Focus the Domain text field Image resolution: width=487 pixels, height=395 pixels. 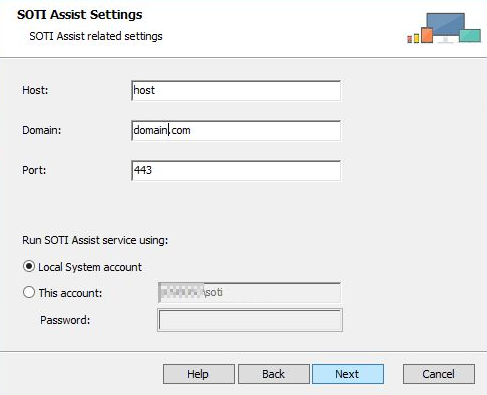[236, 130]
